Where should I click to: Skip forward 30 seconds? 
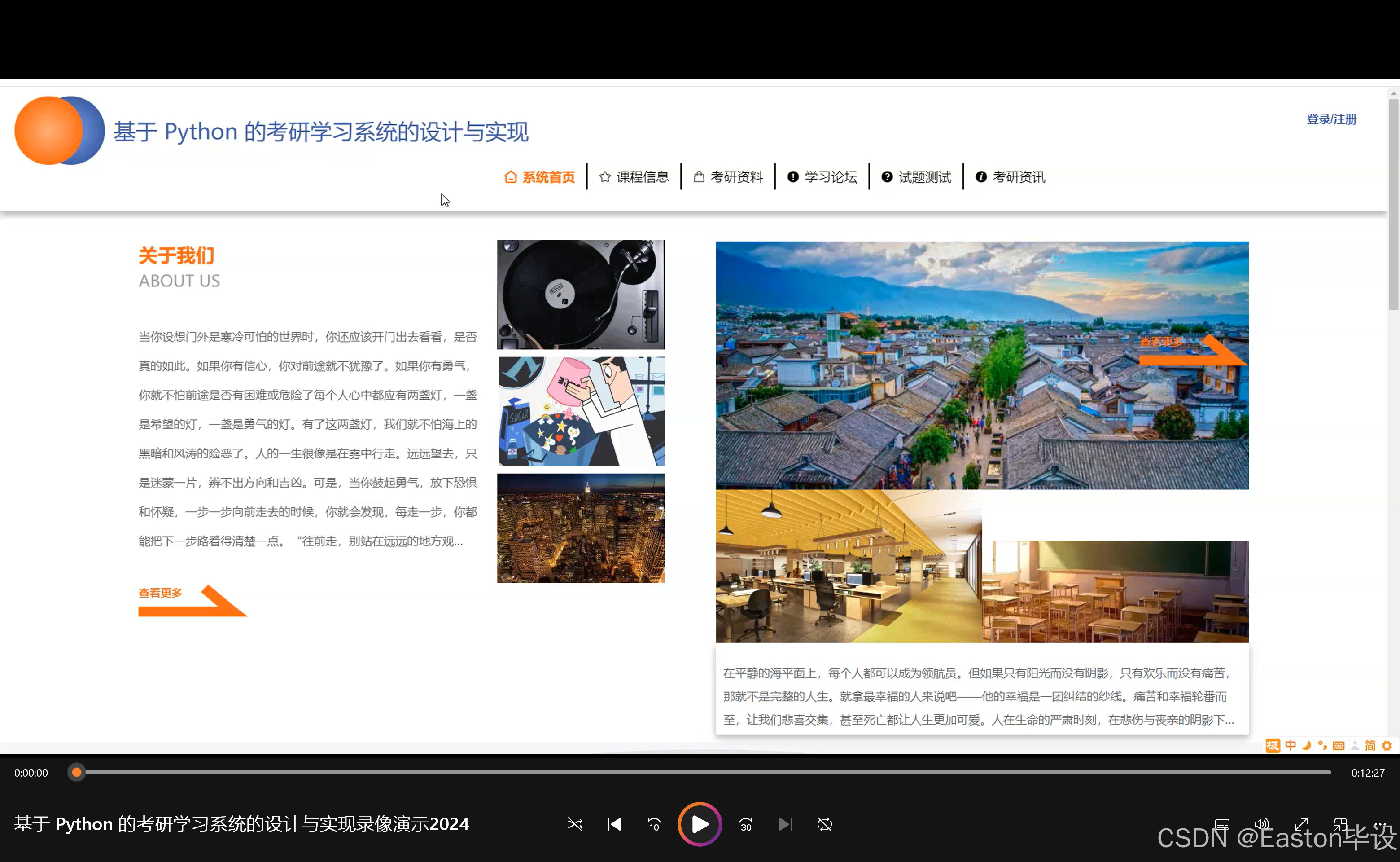746,824
